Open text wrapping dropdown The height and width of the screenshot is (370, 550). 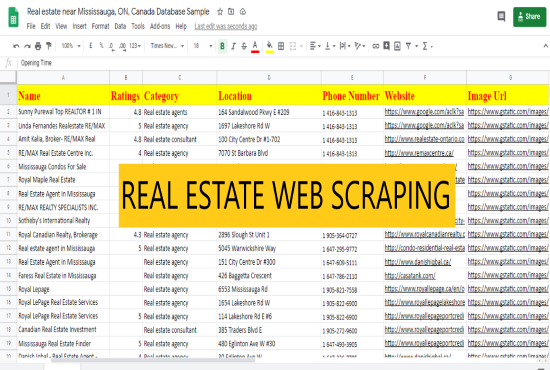pos(345,46)
